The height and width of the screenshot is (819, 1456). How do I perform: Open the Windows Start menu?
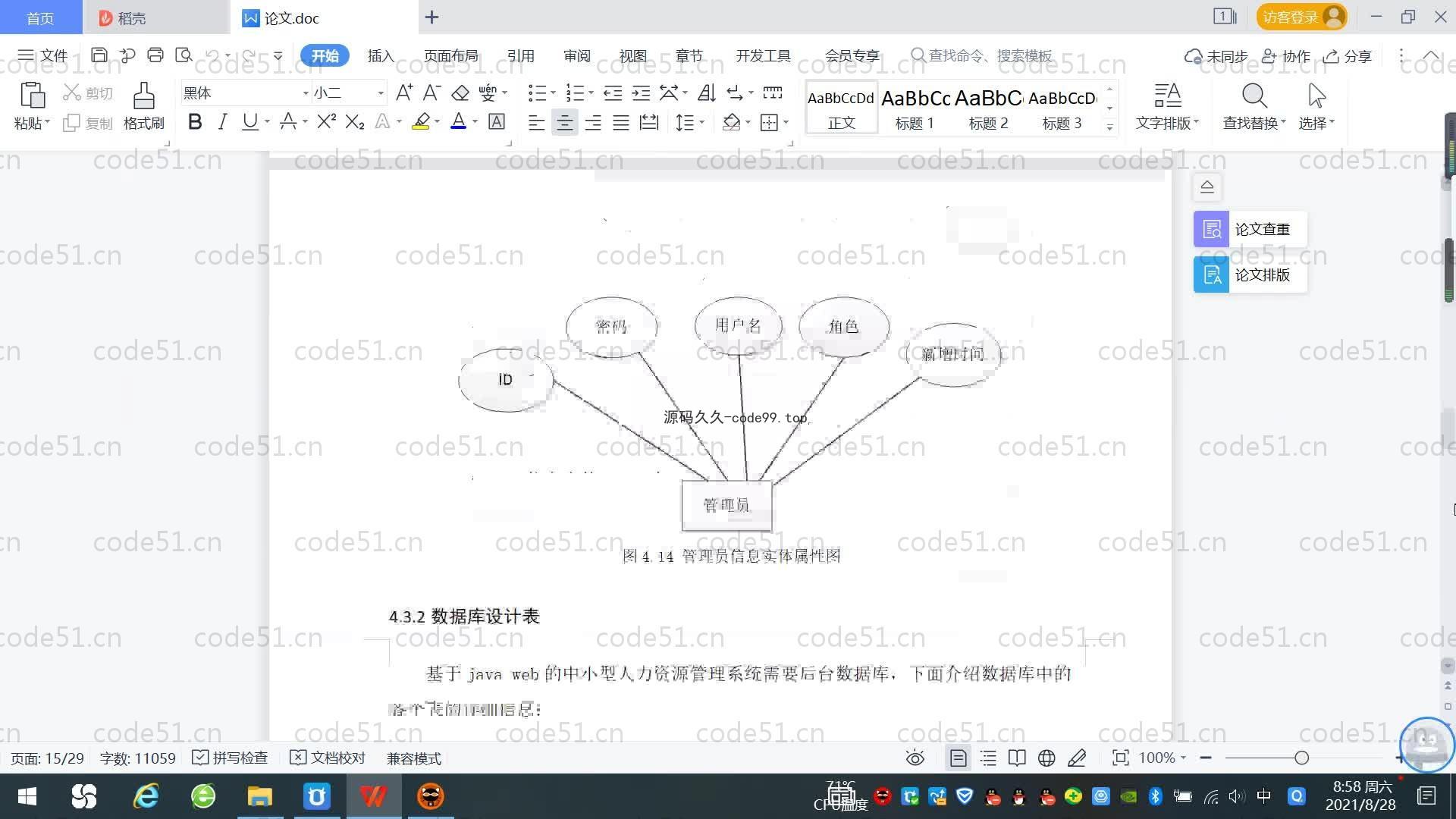27,796
